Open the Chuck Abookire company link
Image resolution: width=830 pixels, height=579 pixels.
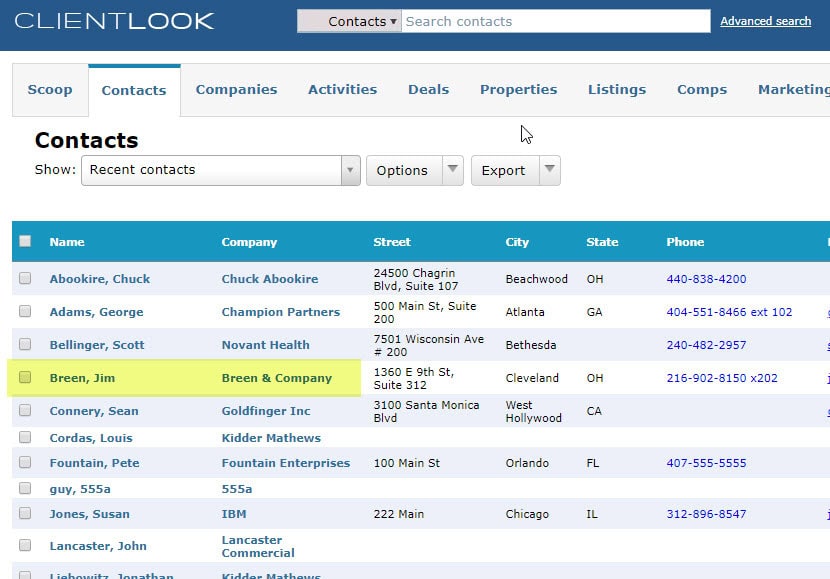270,279
